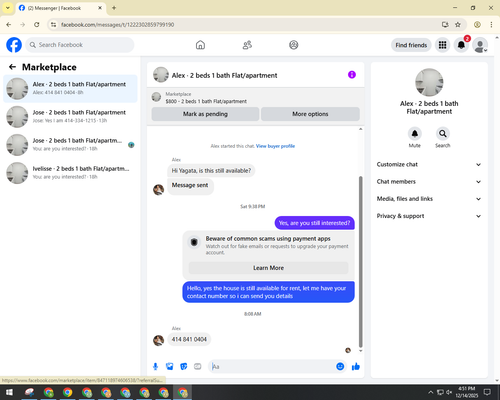Image resolution: width=500 pixels, height=400 pixels.
Task: Open the purple conversation information icon
Action: point(352,75)
